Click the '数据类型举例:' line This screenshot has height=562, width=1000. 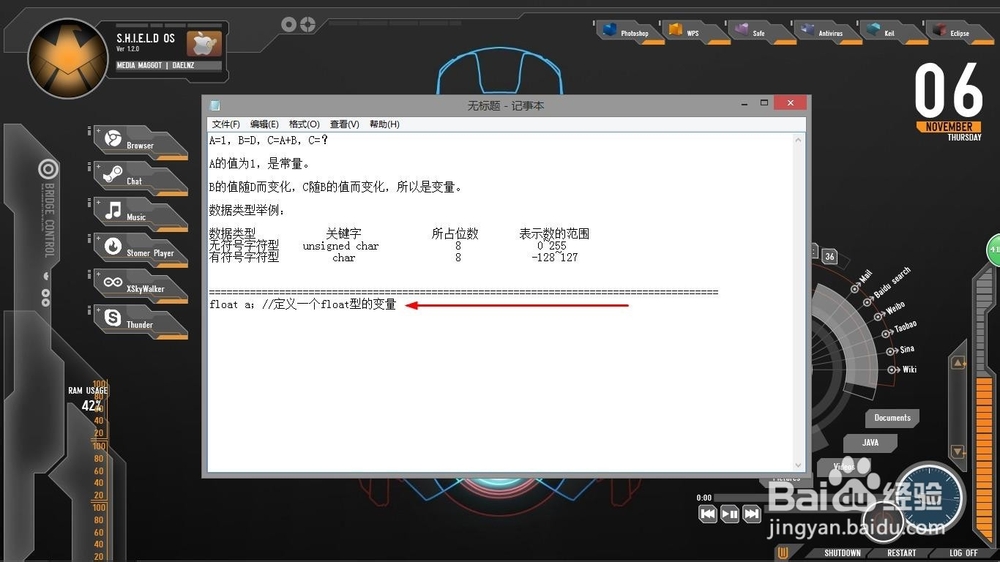[x=247, y=211]
